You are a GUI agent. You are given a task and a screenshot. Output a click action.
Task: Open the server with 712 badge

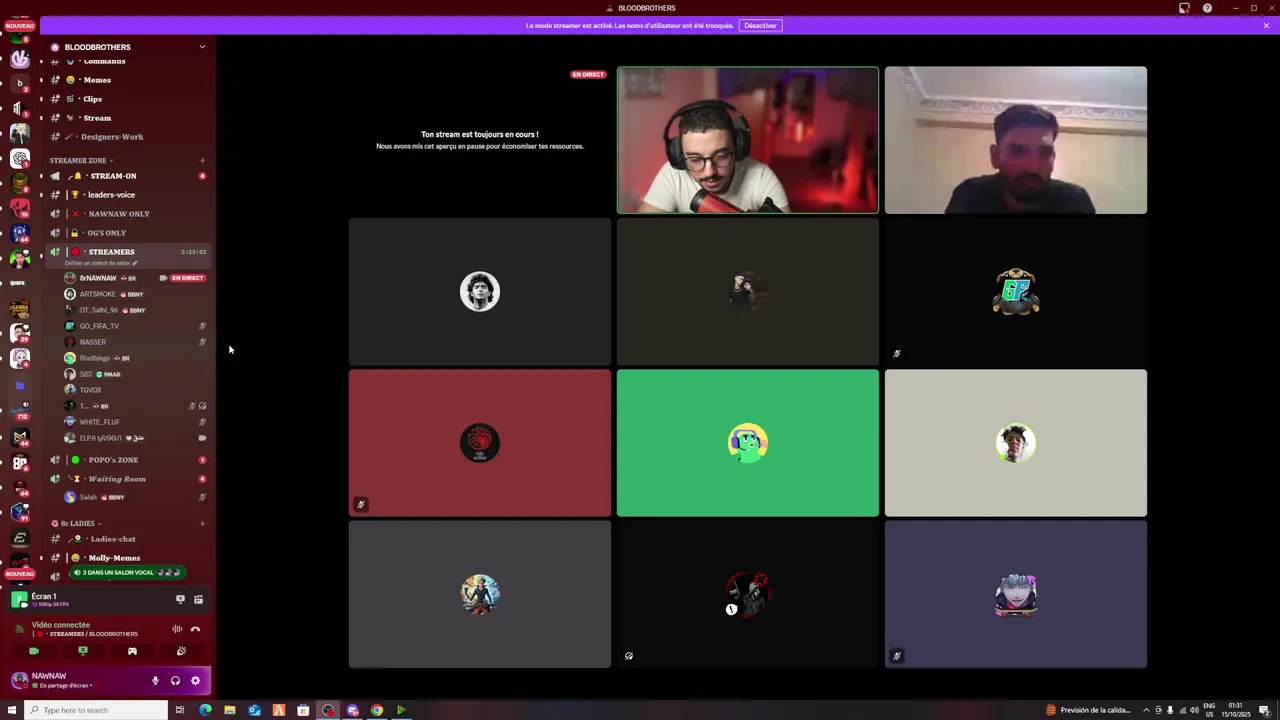(x=20, y=409)
